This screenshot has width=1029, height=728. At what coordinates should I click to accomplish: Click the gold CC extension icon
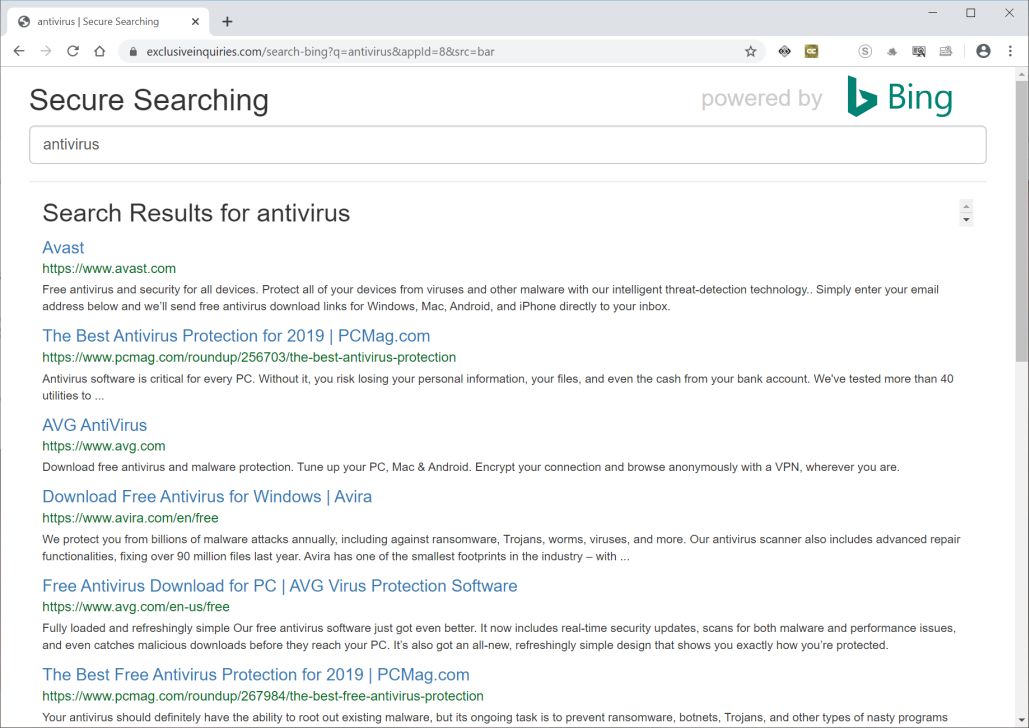[x=812, y=51]
